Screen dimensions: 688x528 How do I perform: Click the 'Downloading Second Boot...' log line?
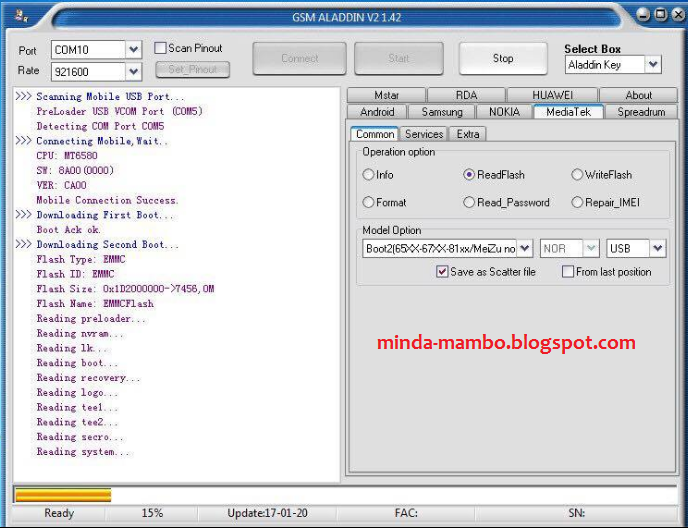point(108,244)
